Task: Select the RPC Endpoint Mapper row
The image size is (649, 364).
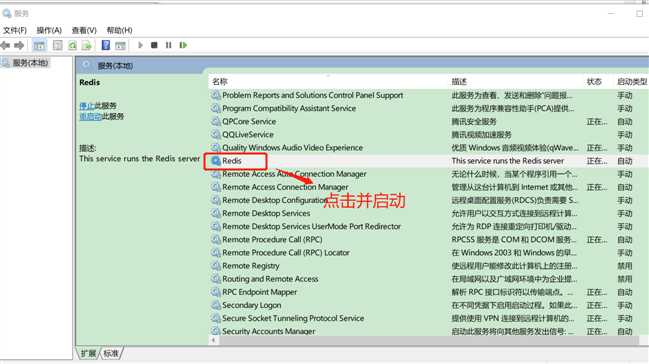Action: point(260,292)
